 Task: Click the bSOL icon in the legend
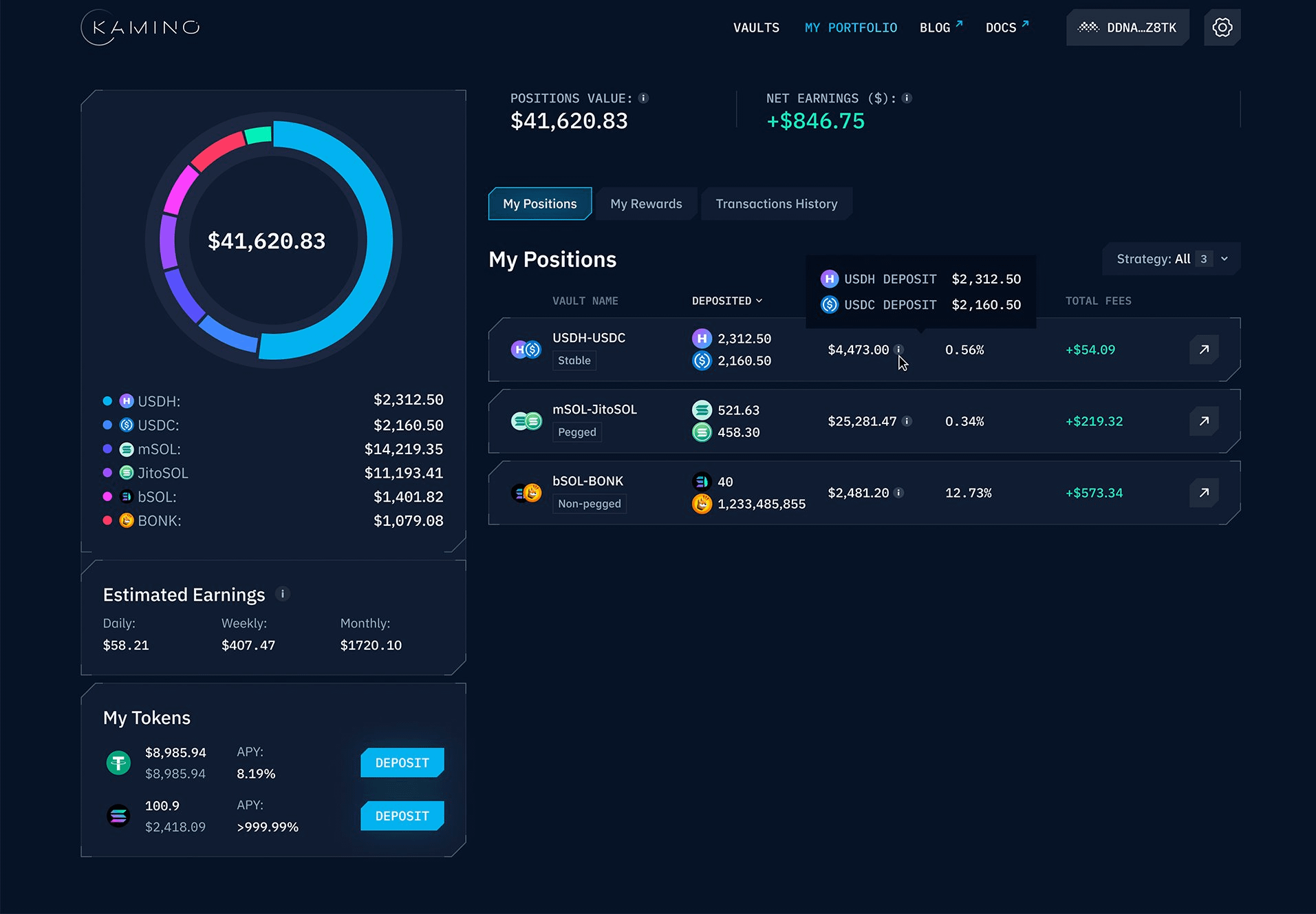pyautogui.click(x=127, y=496)
